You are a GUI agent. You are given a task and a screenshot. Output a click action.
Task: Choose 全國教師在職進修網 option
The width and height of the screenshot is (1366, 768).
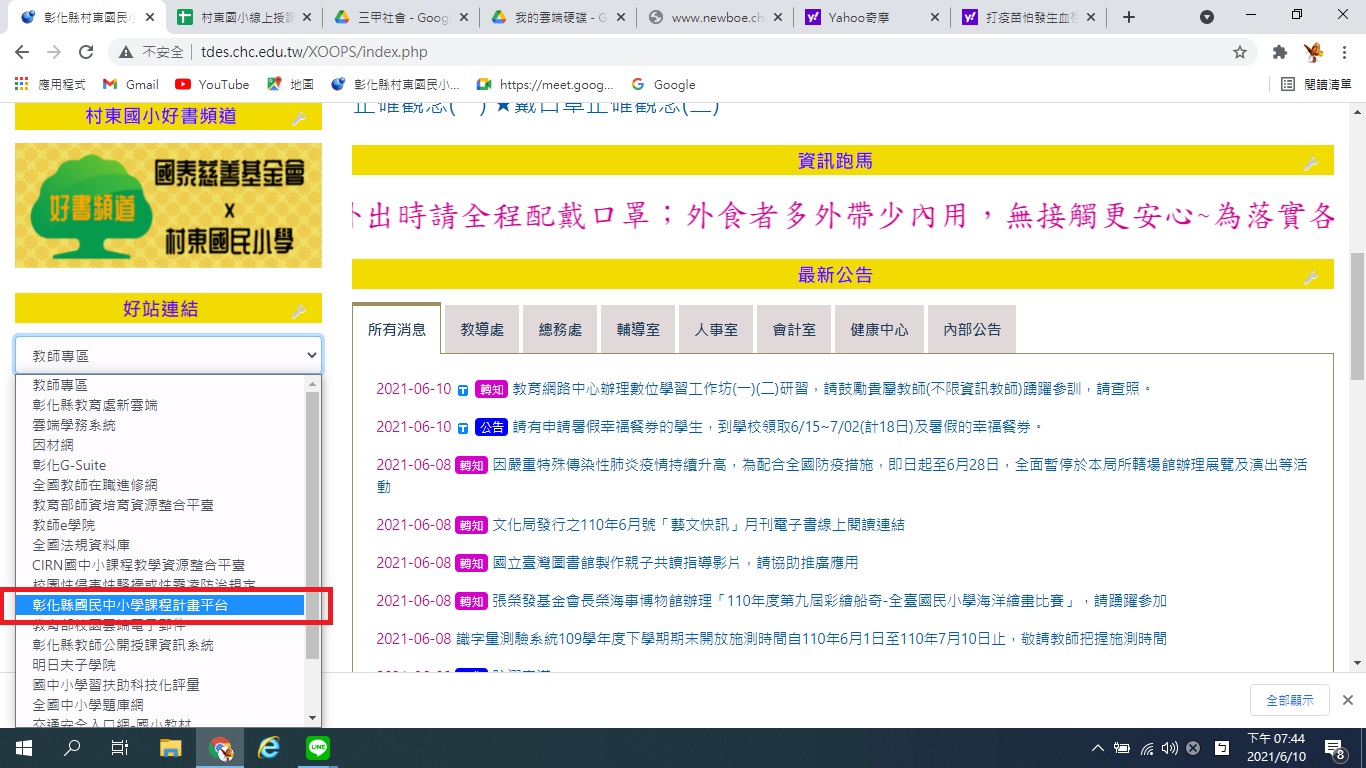click(x=161, y=485)
